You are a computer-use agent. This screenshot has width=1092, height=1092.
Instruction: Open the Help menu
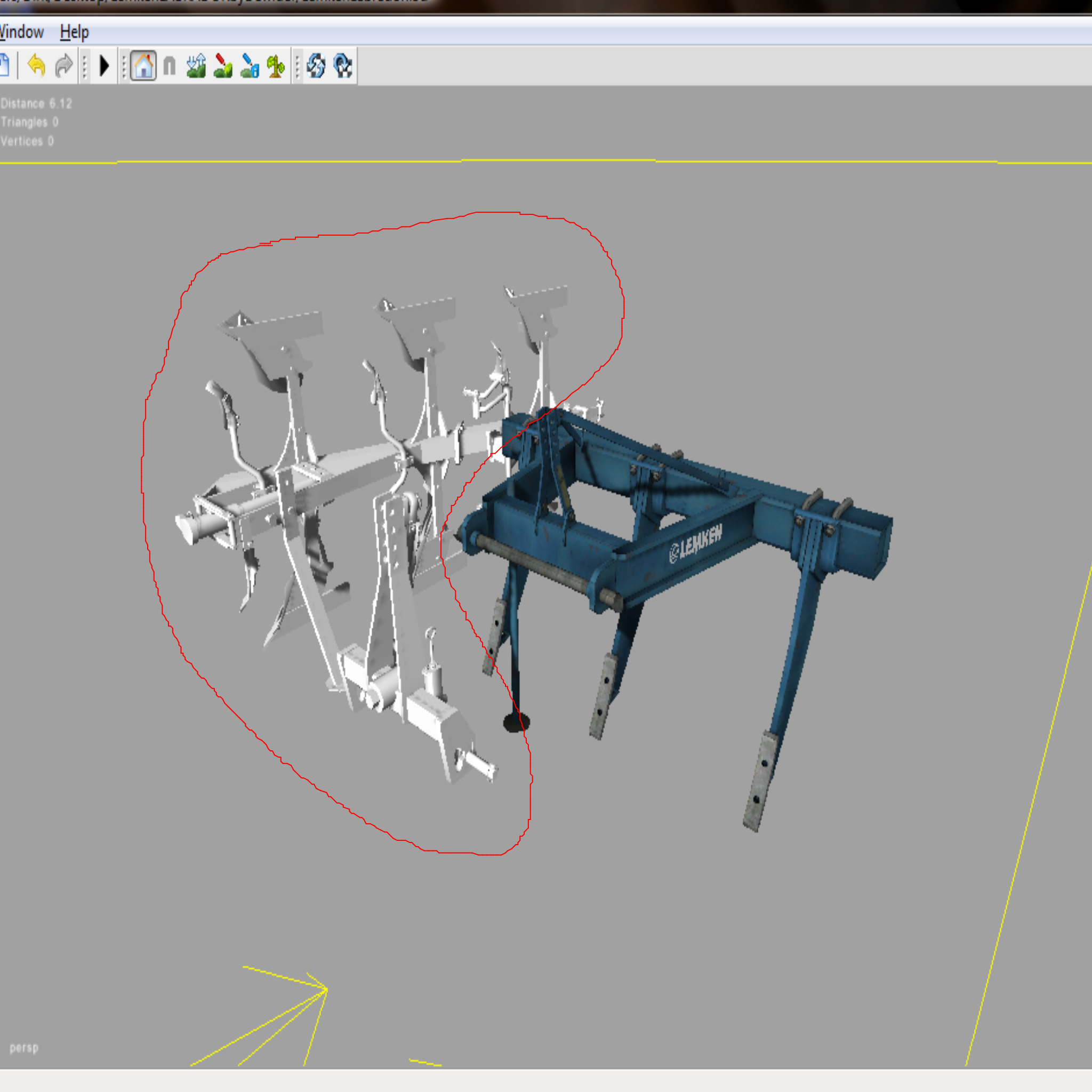(74, 32)
